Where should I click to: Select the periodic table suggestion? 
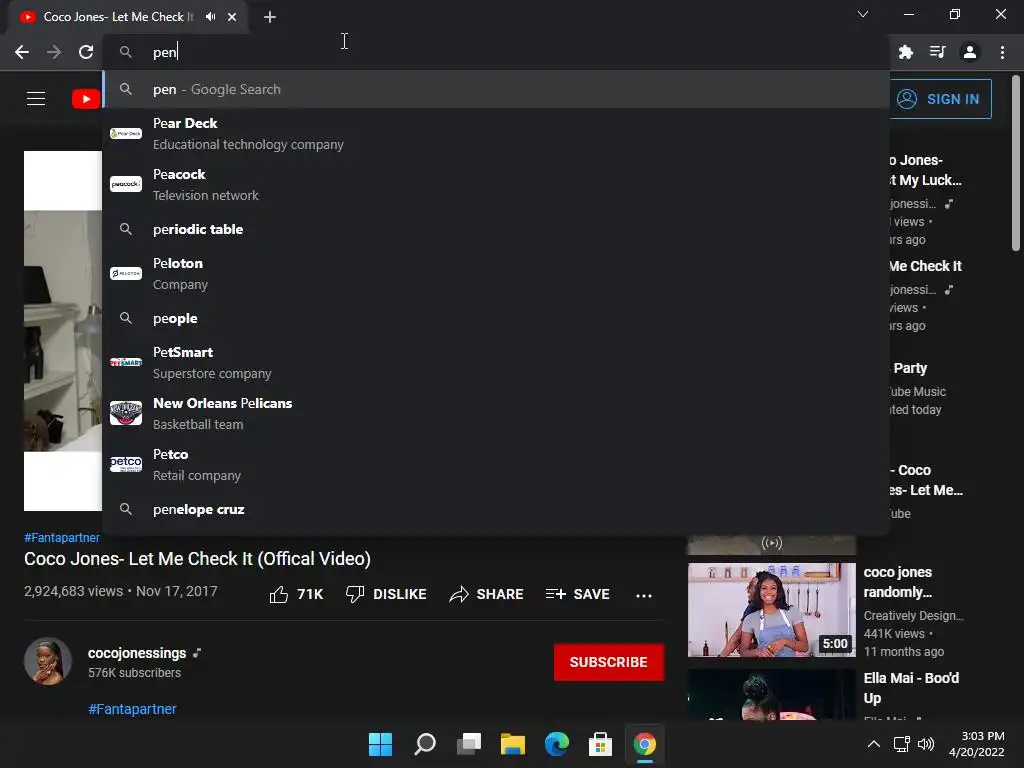tap(496, 229)
